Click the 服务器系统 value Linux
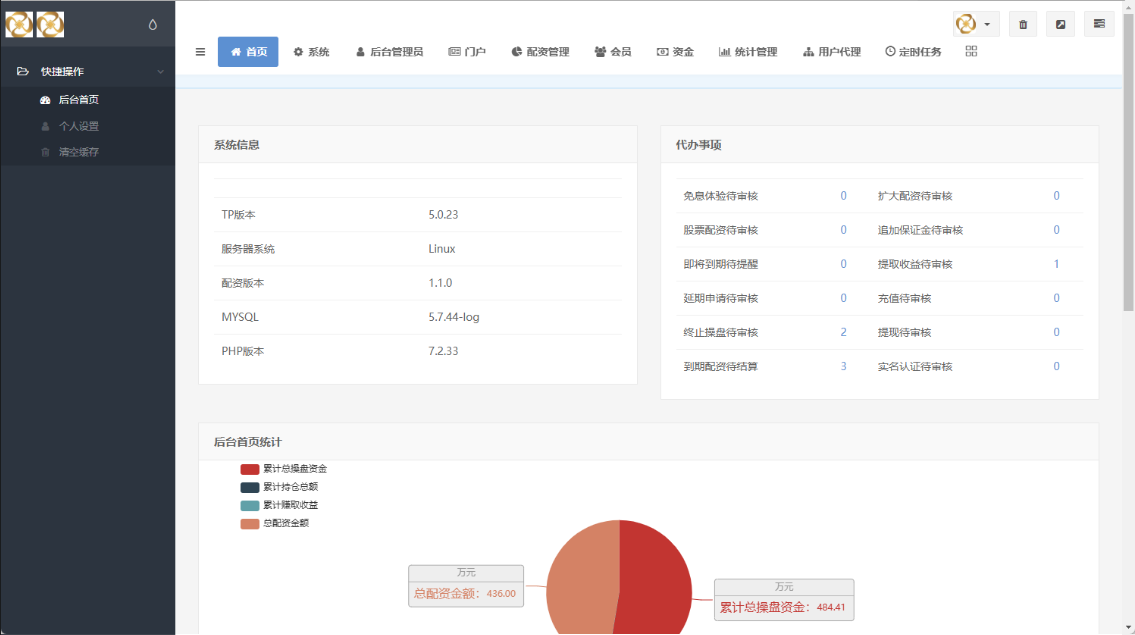 [x=442, y=249]
